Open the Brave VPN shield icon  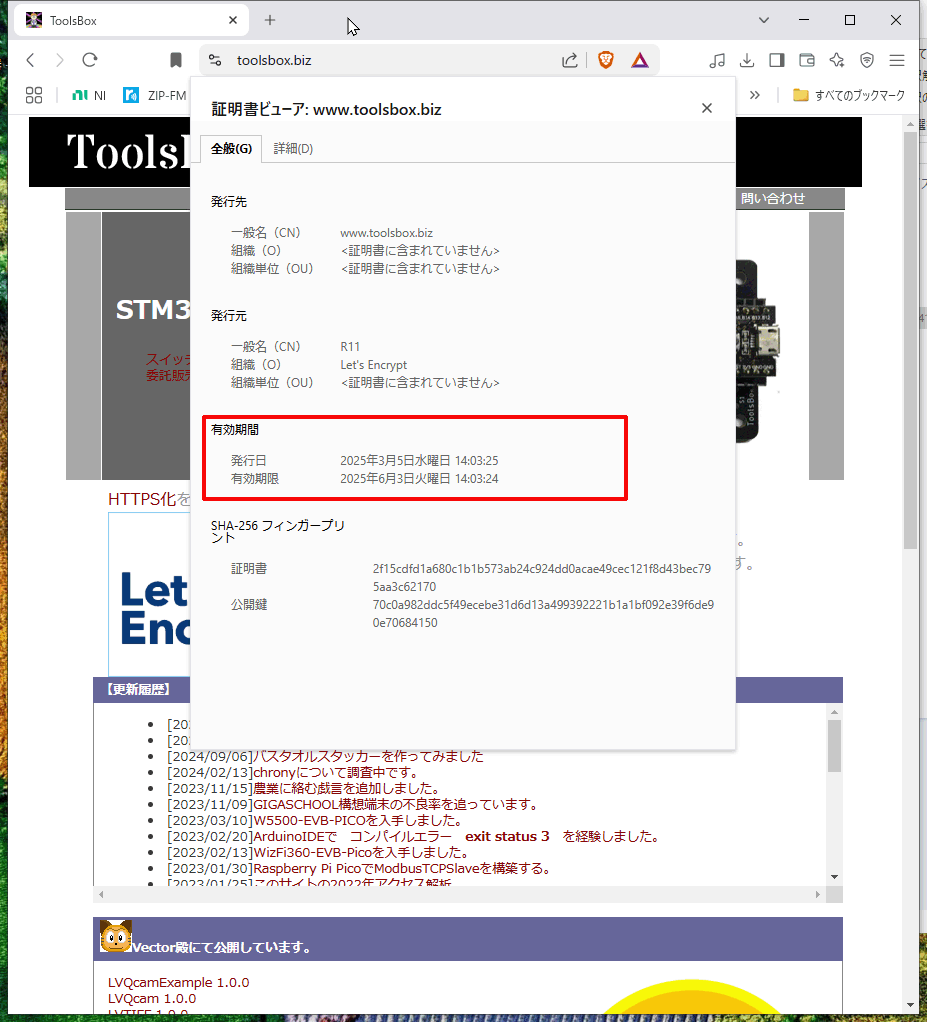tap(867, 61)
